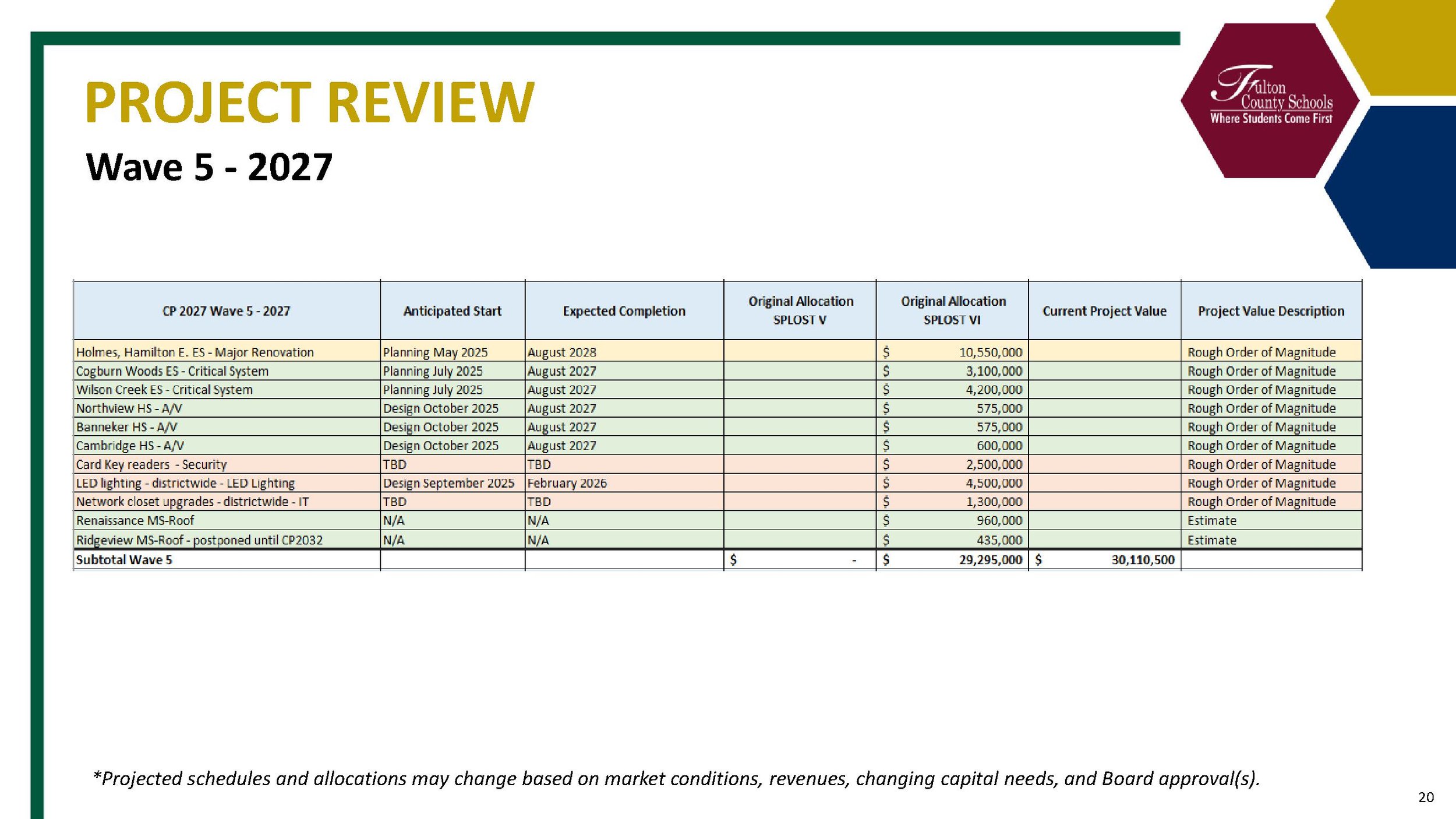
Task: Click February 2026 completion cell
Action: pyautogui.click(x=624, y=483)
